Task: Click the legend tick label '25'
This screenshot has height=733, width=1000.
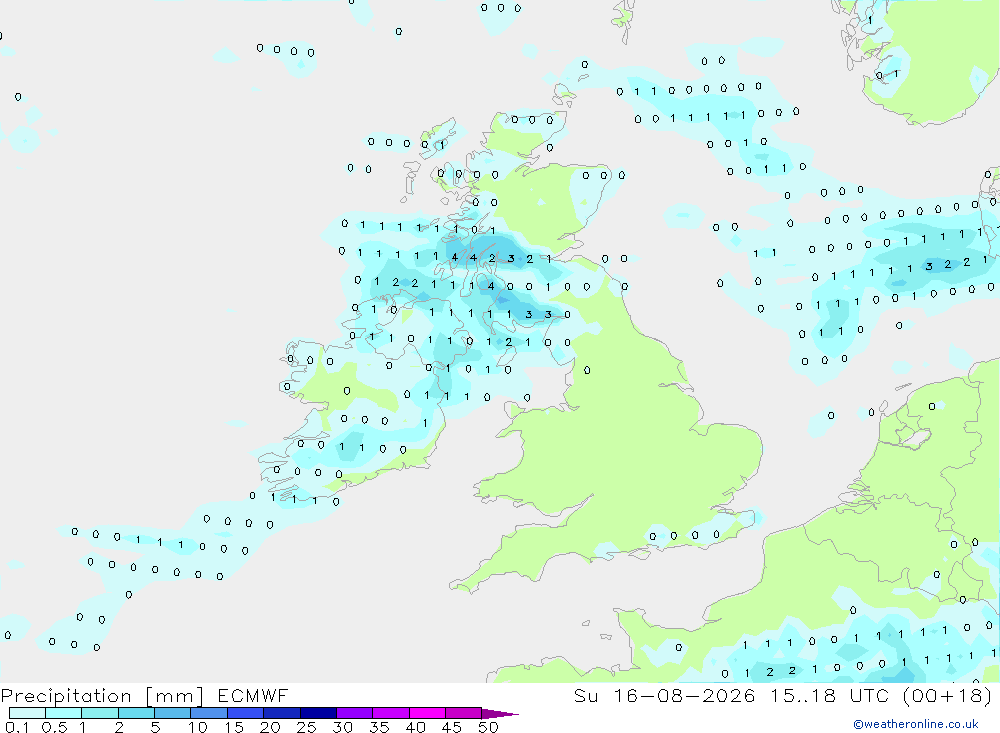Action: click(306, 727)
